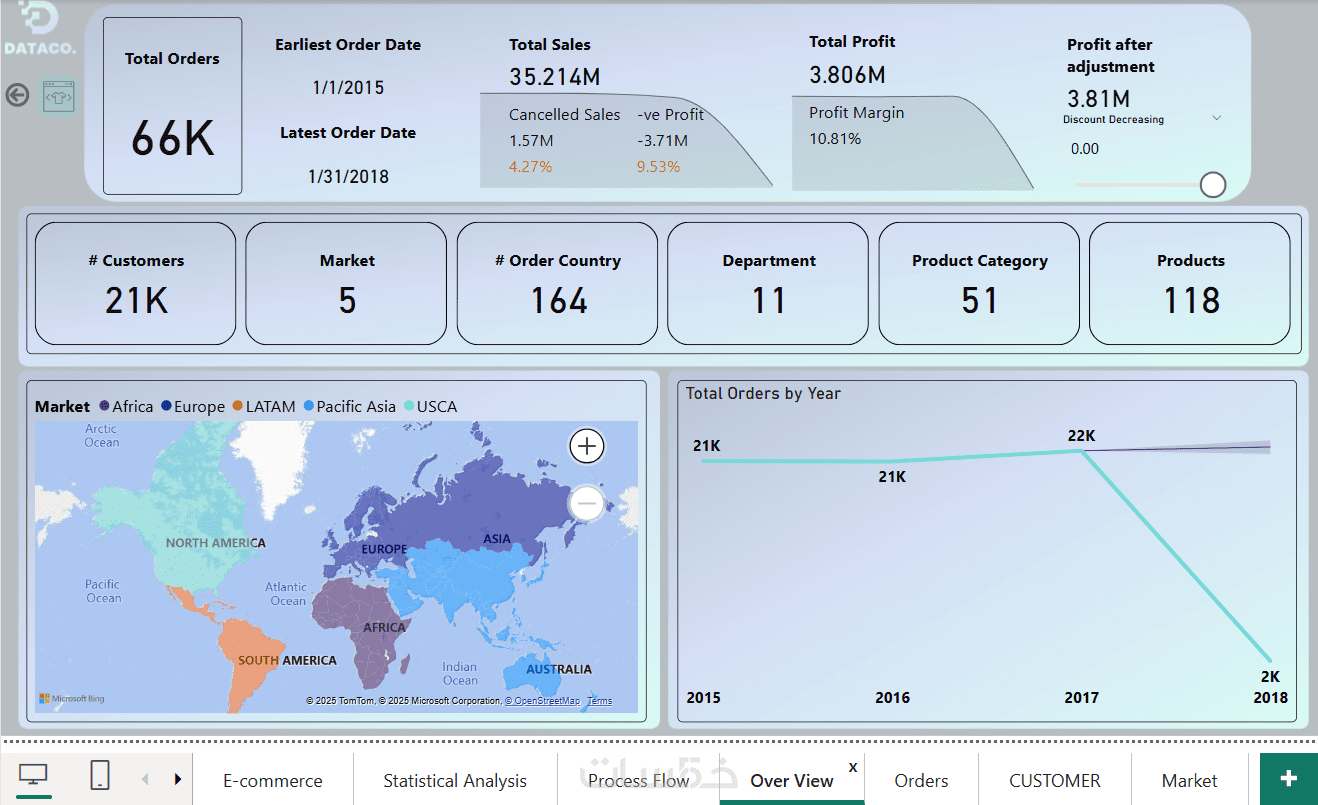Click the # Customers 21K card
This screenshot has width=1318, height=805.
pyautogui.click(x=136, y=283)
